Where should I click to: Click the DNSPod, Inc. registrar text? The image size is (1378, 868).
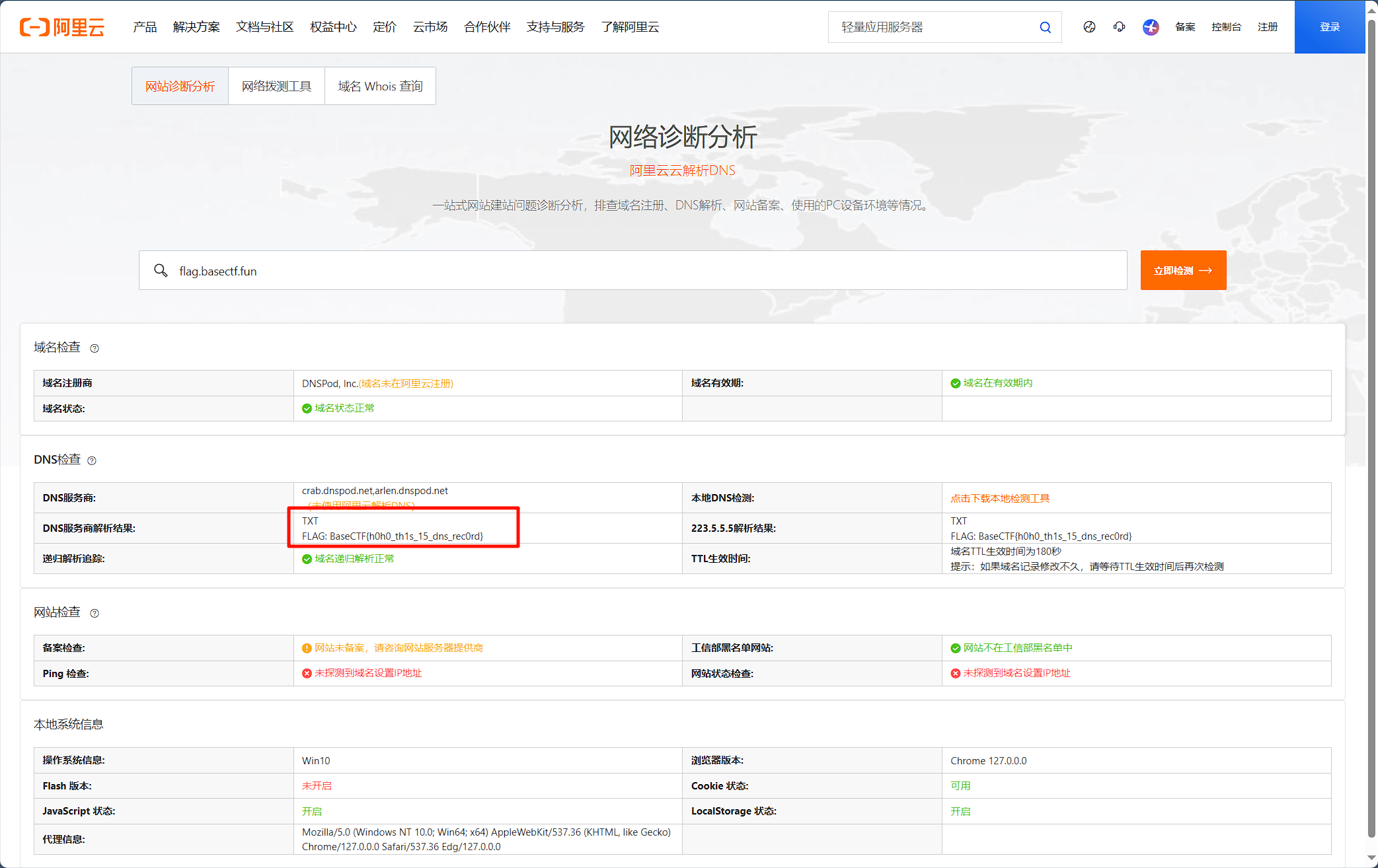[x=330, y=383]
